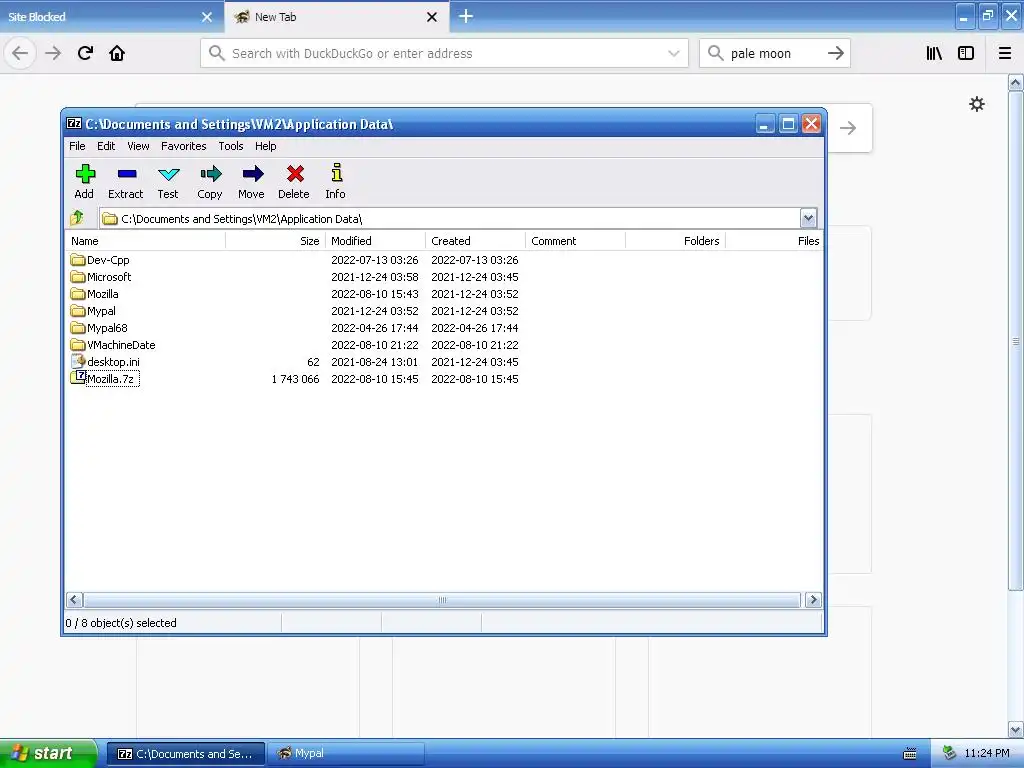1024x768 pixels.
Task: Open the Help menu
Action: point(265,146)
